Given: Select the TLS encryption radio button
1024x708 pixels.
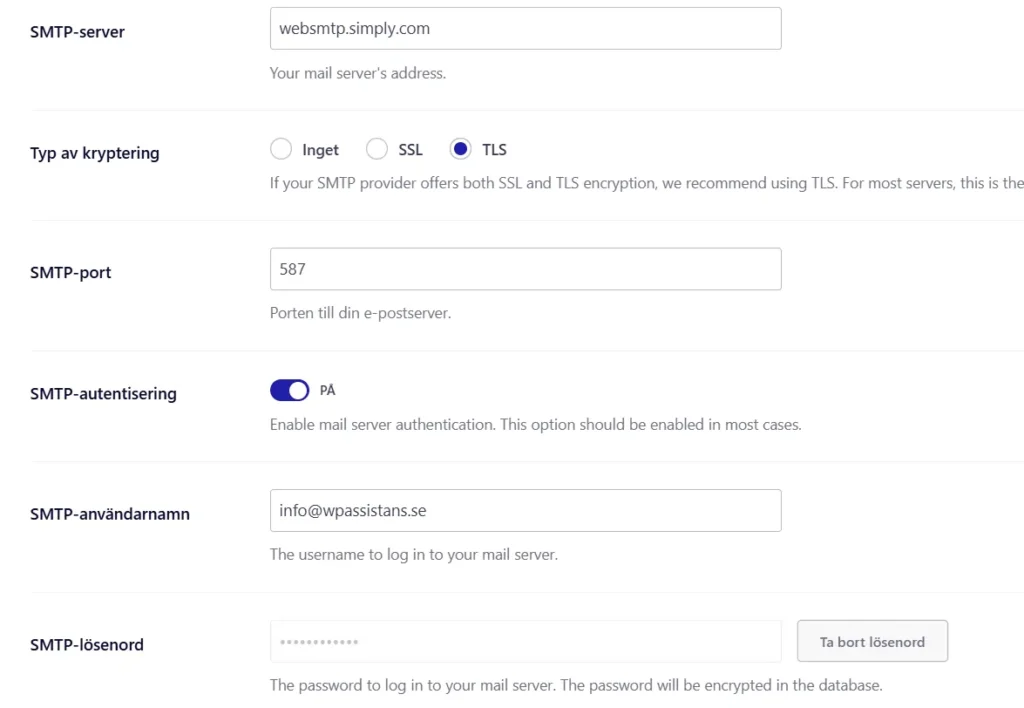Looking at the screenshot, I should [460, 150].
